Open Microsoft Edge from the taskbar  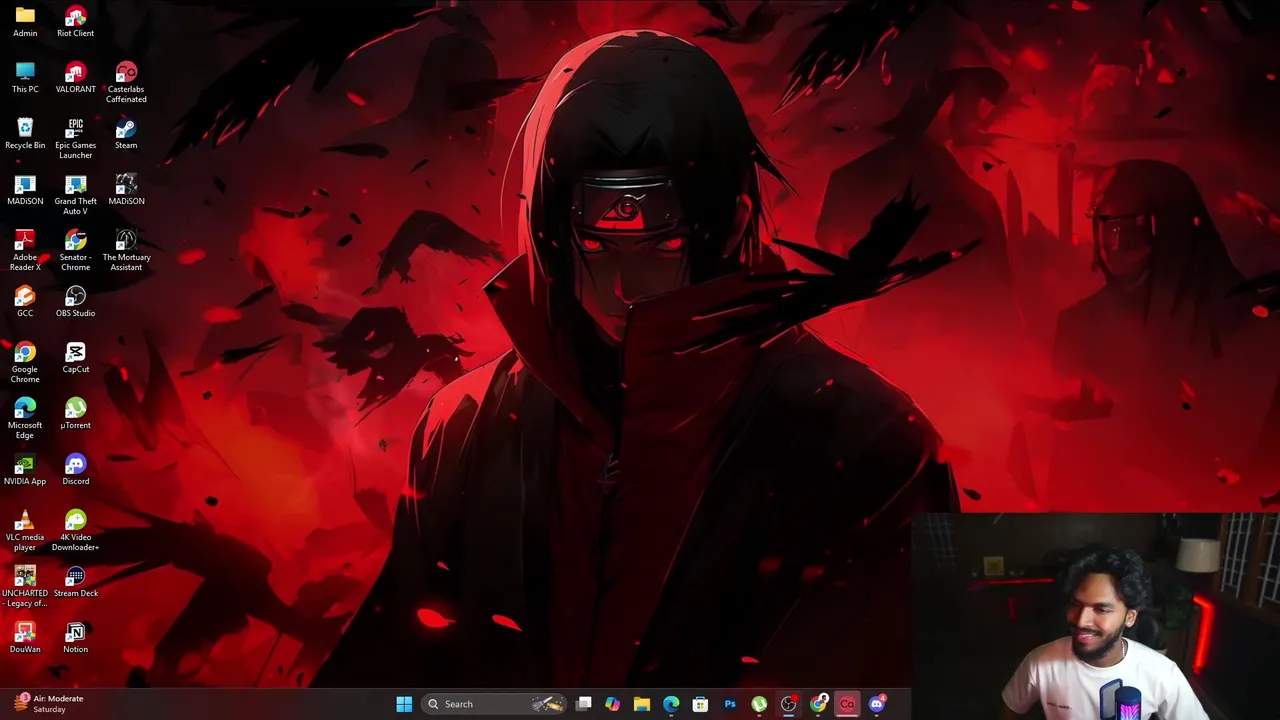(x=671, y=704)
